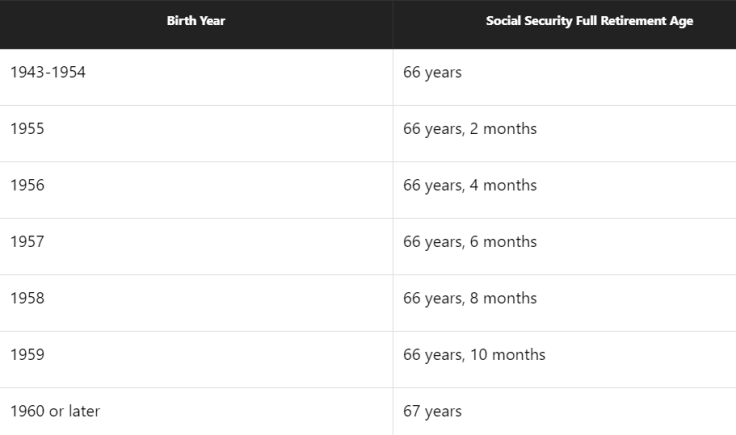Select the 66 years, 4 months cell
The width and height of the screenshot is (736, 435).
click(x=564, y=190)
